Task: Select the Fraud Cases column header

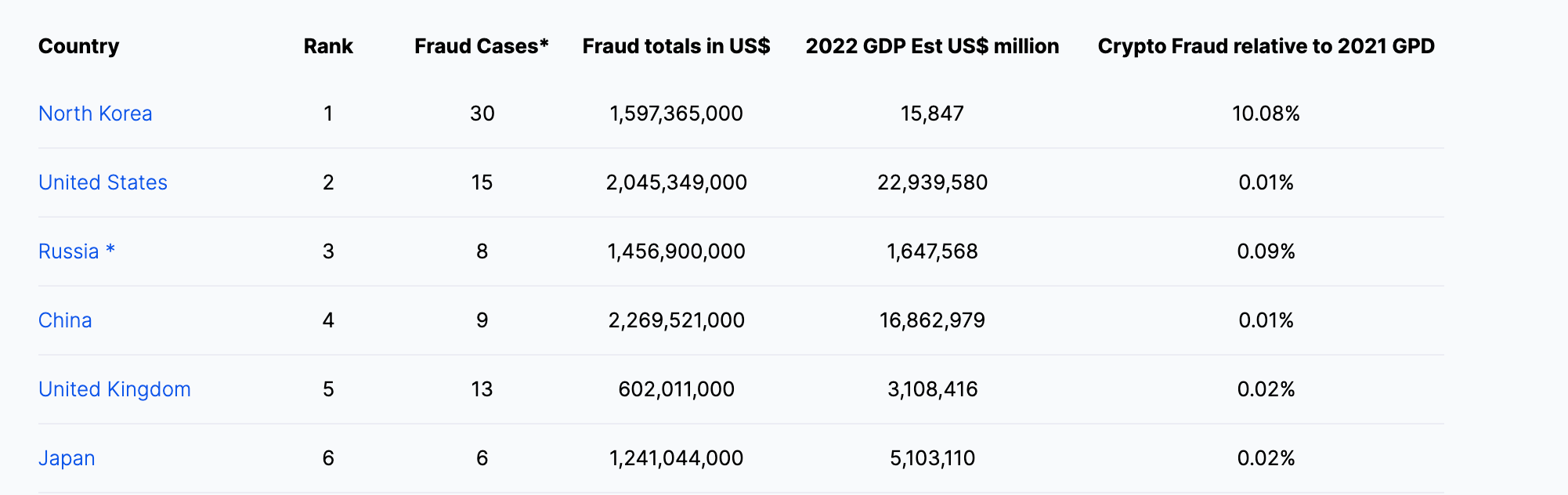Action: coord(481,46)
